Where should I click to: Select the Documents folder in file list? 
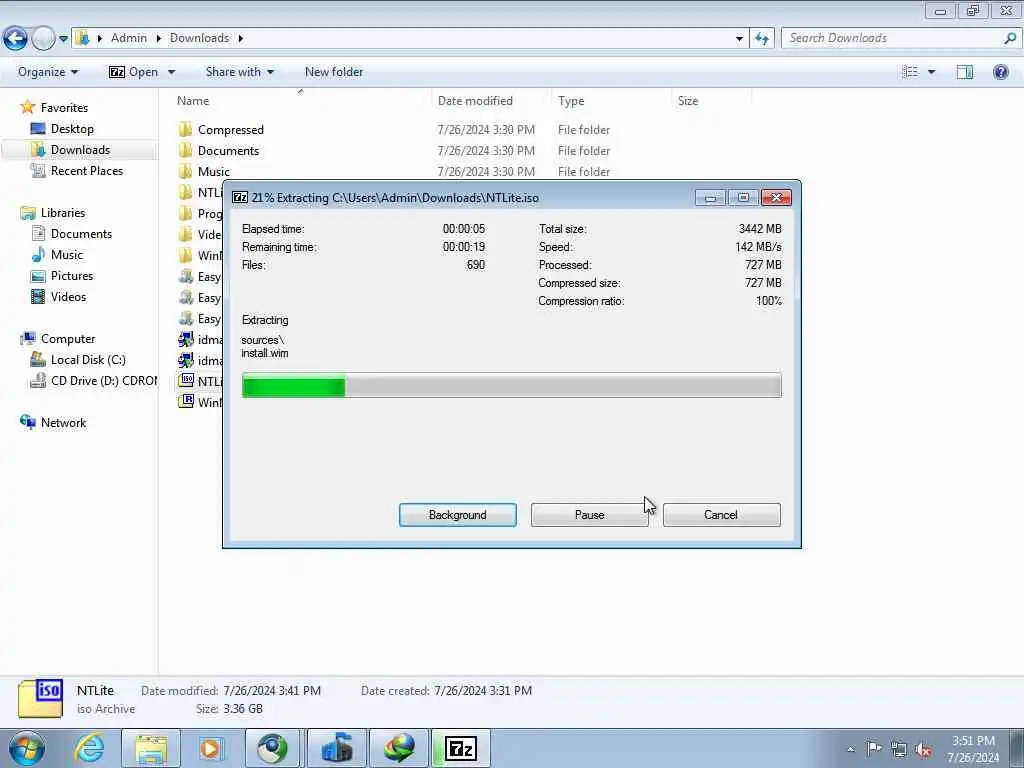pos(228,151)
